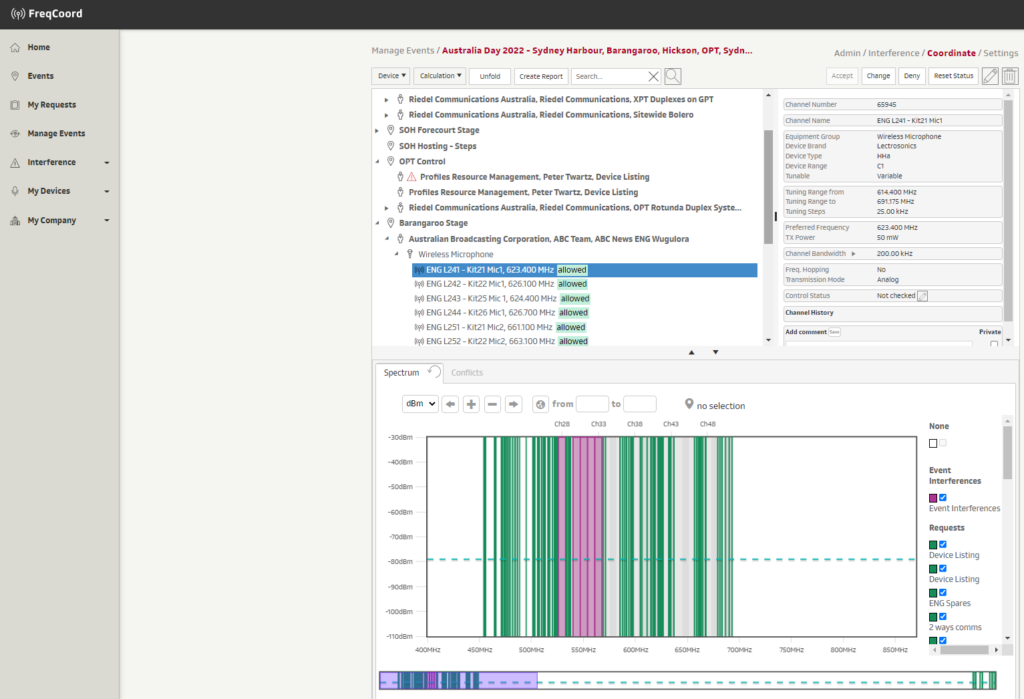Click the search magnifier icon beside search box

click(x=670, y=75)
